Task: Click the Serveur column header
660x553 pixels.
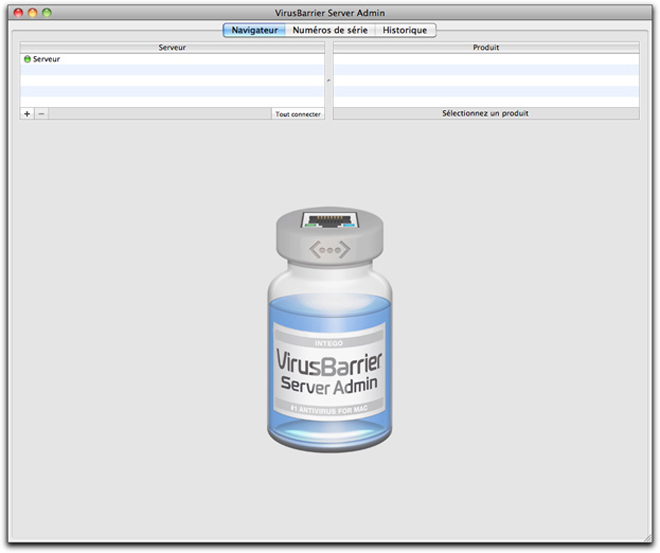Action: pos(172,48)
